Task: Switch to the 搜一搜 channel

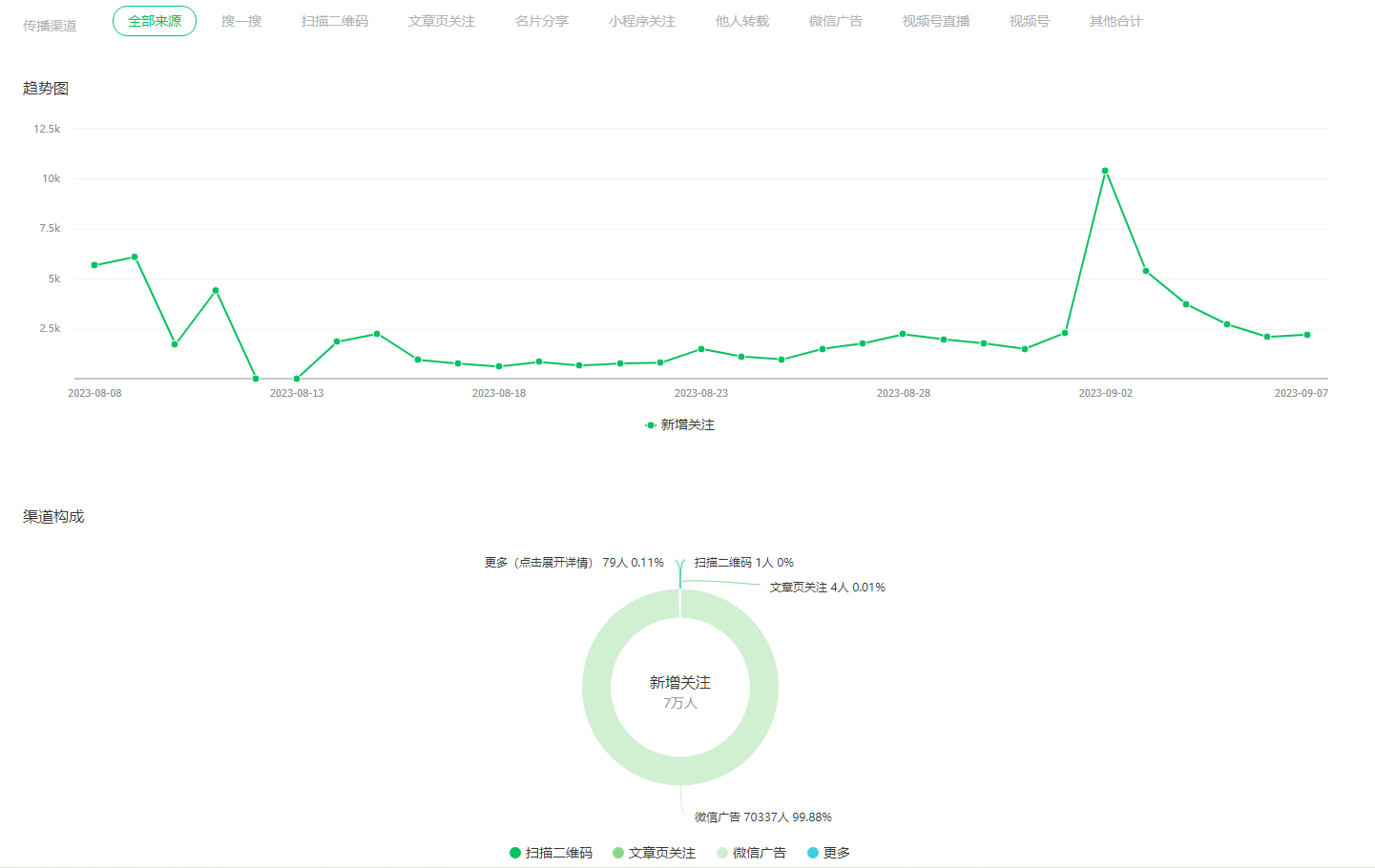Action: pos(241,21)
